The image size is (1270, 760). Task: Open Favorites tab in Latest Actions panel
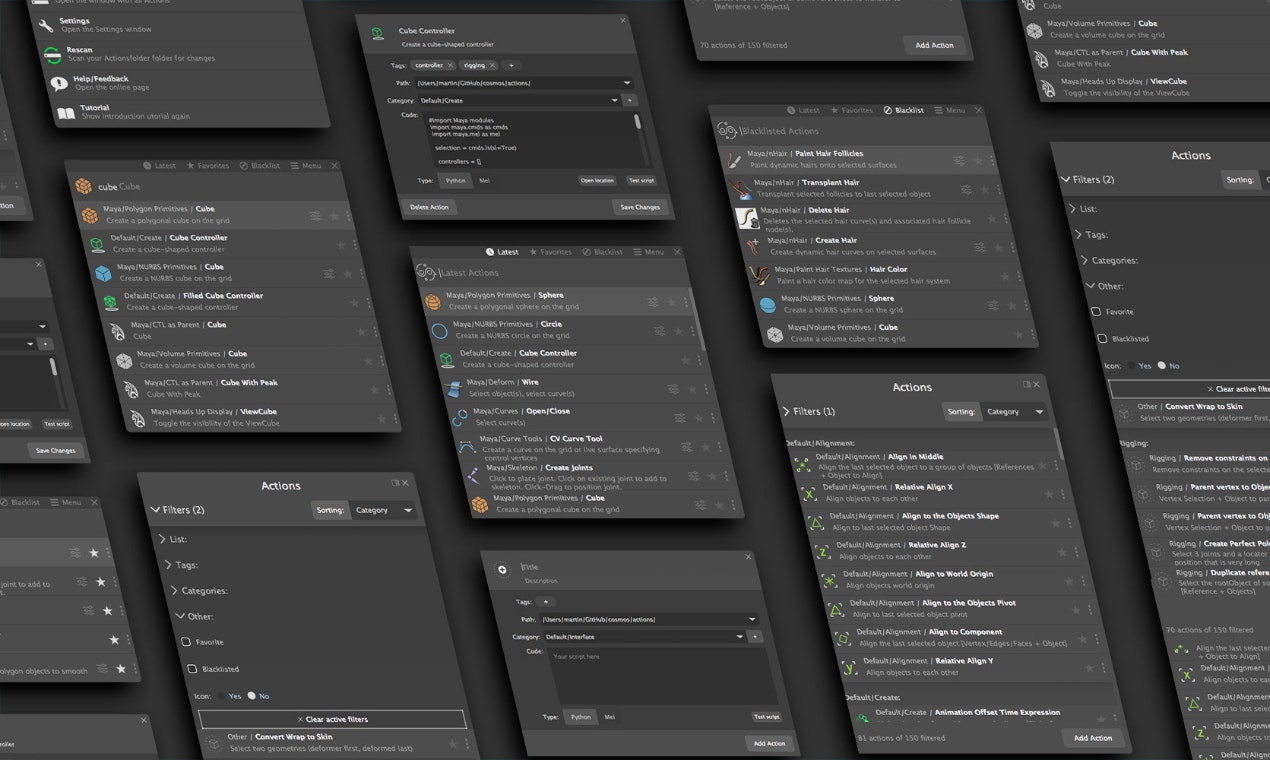coord(550,252)
